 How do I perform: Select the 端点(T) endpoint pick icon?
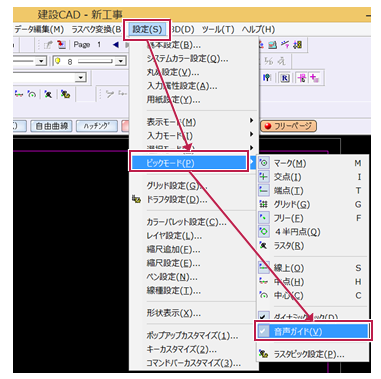point(264,190)
